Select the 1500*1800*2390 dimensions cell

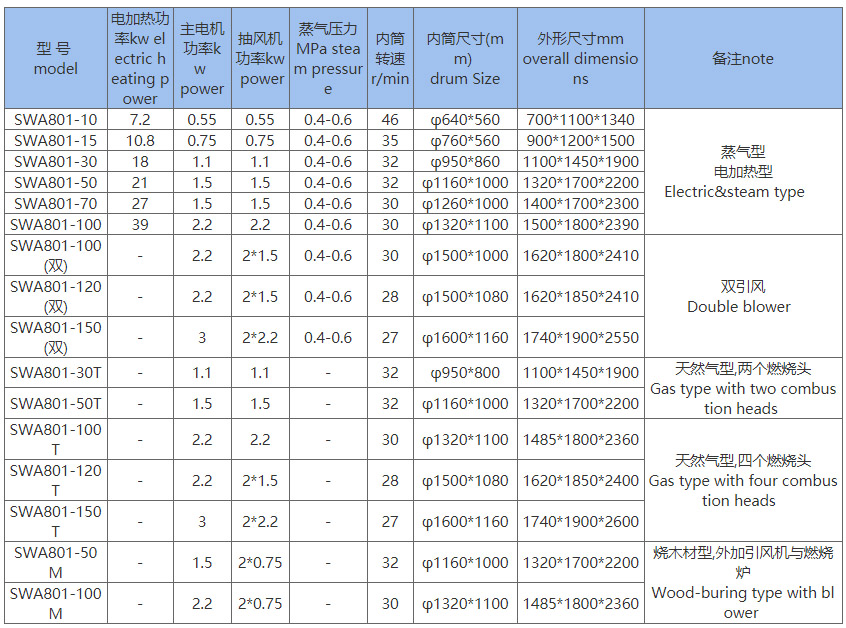580,225
